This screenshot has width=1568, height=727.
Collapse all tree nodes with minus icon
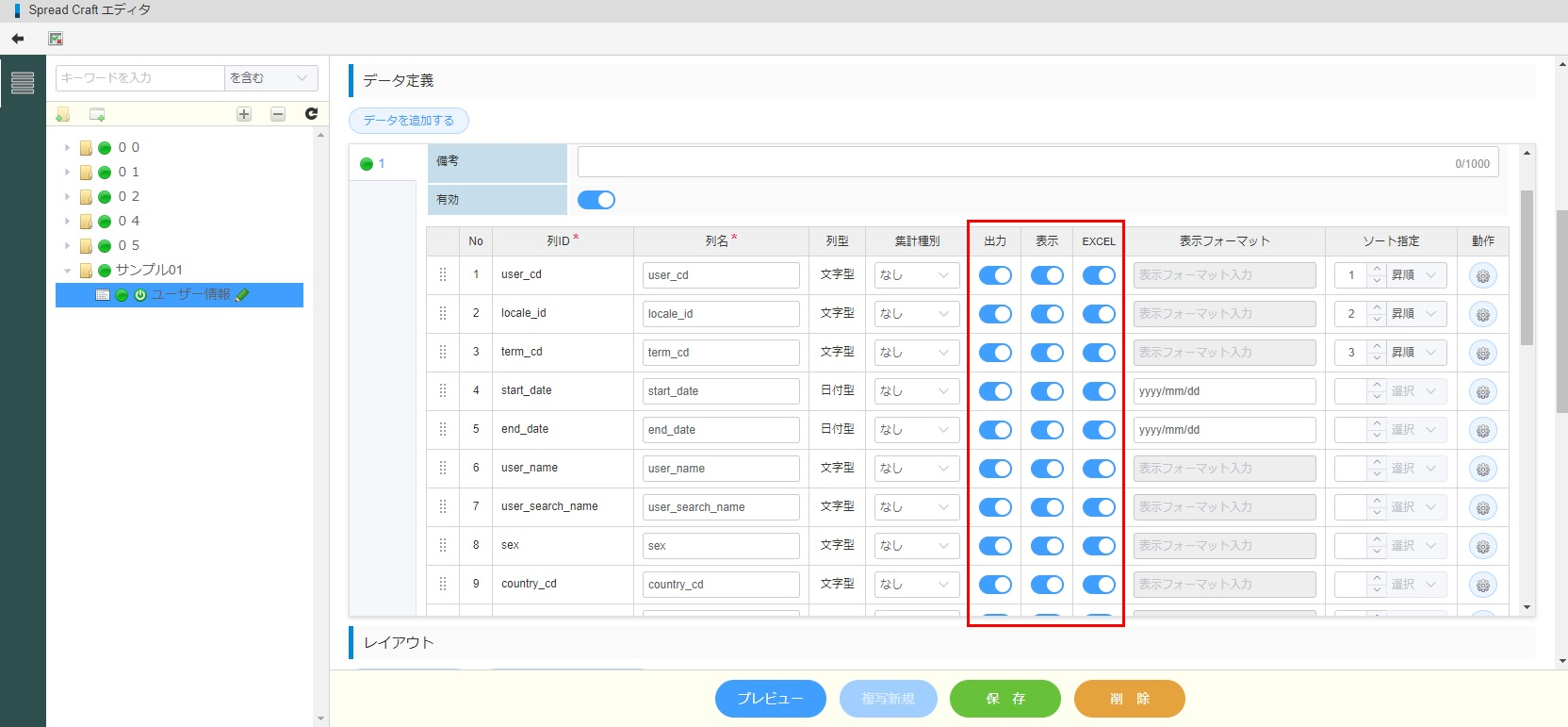(x=278, y=114)
